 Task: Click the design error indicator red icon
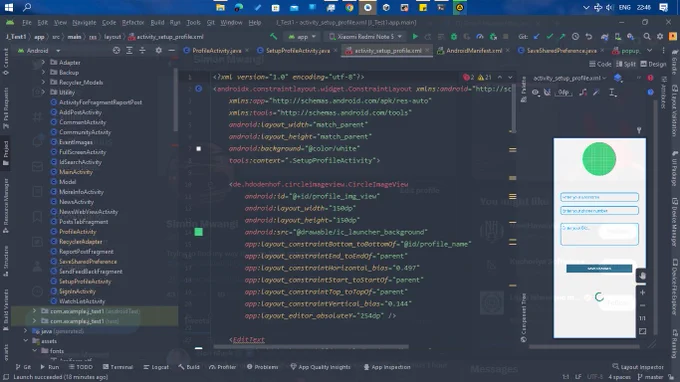pyautogui.click(x=651, y=78)
